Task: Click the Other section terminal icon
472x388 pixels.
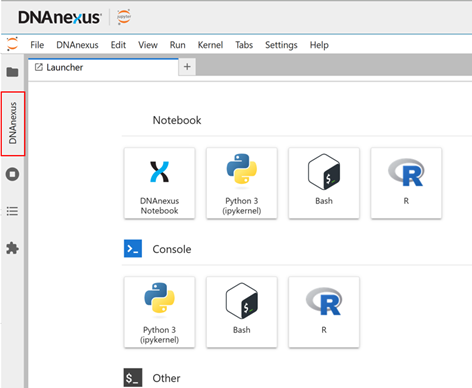Action: click(133, 378)
